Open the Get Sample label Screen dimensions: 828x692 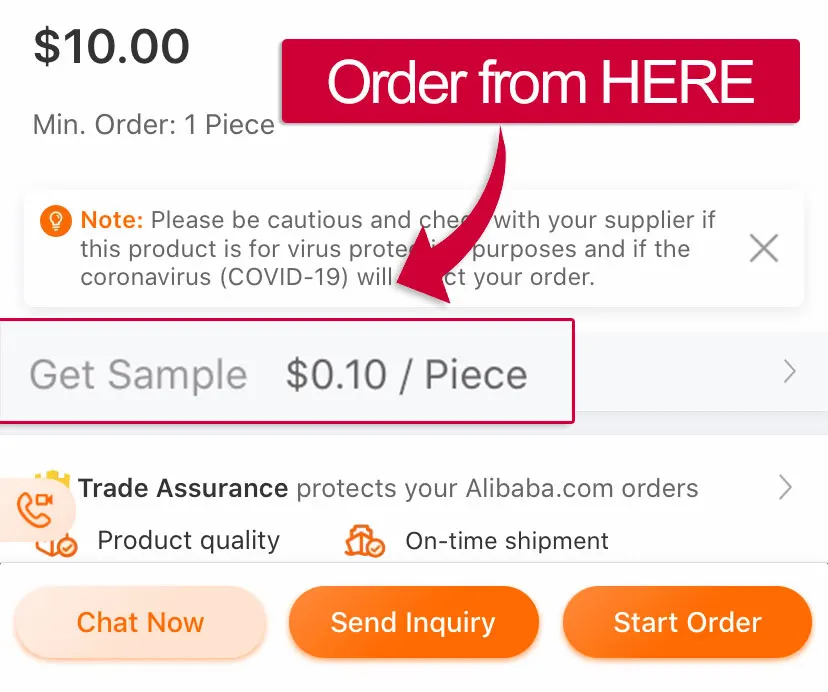[x=138, y=375]
